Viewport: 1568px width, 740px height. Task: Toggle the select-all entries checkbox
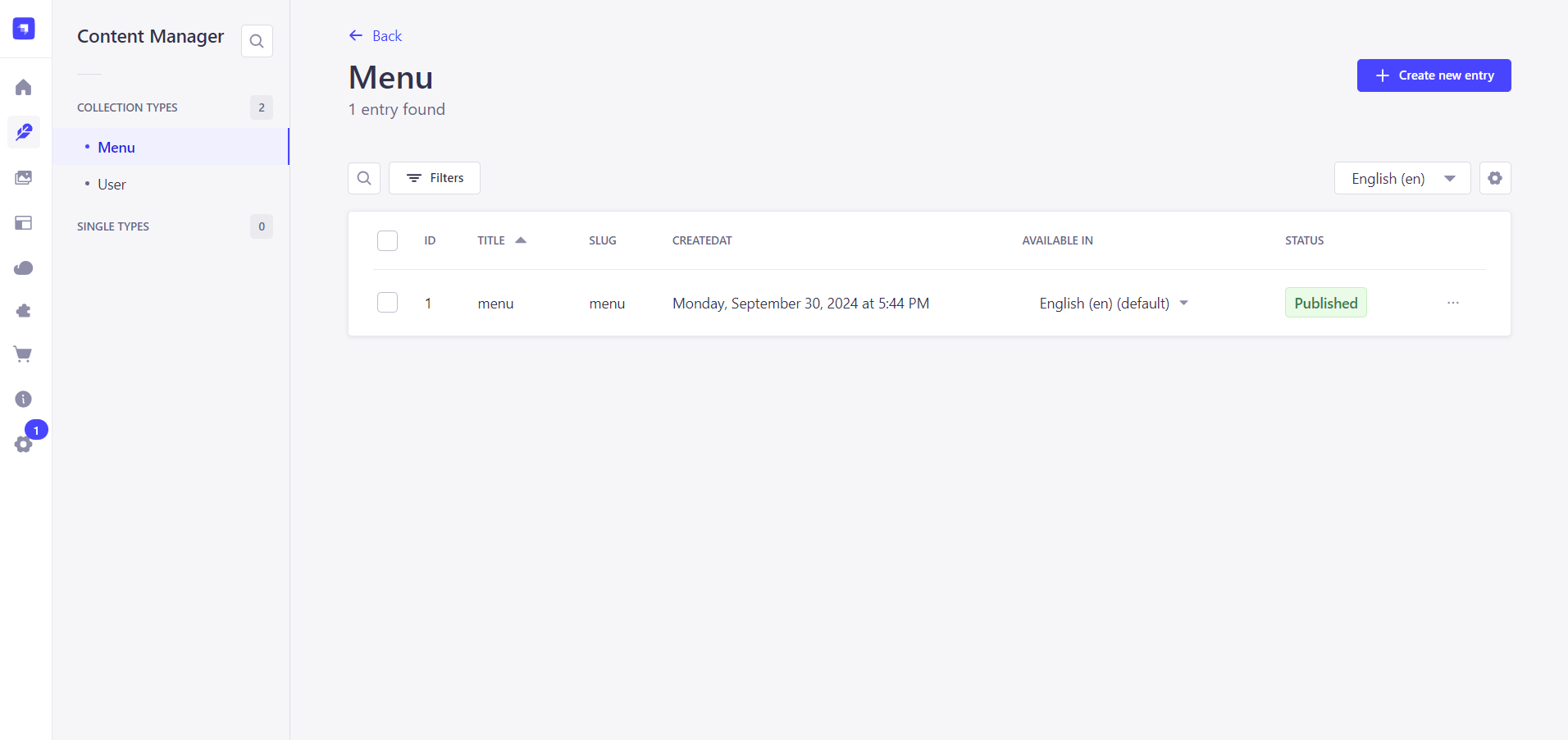coord(387,240)
